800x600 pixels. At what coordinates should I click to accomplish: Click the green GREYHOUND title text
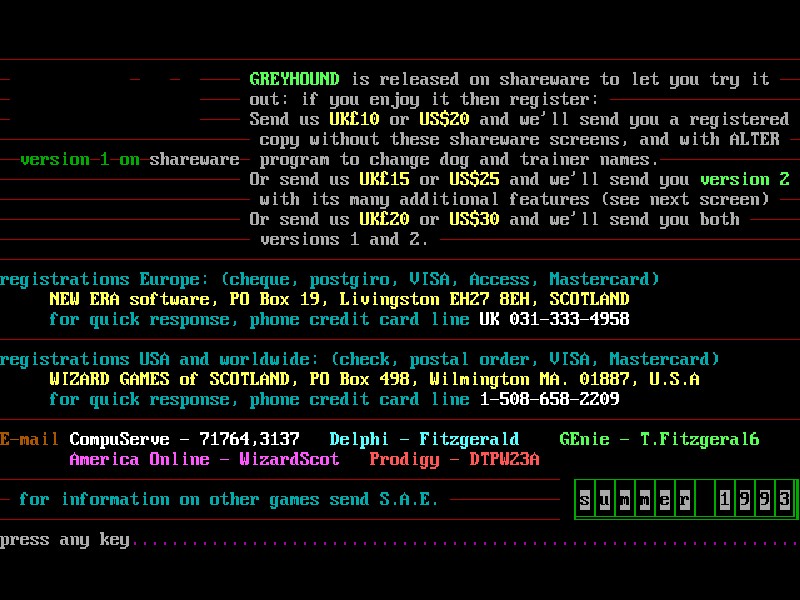pos(294,79)
